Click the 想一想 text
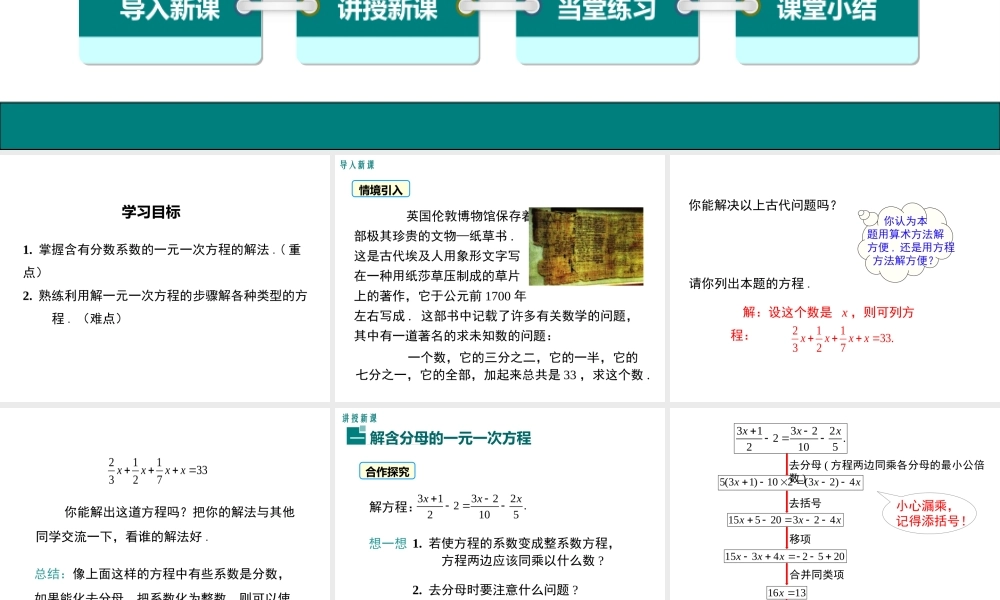This screenshot has height=600, width=1000. (x=388, y=543)
